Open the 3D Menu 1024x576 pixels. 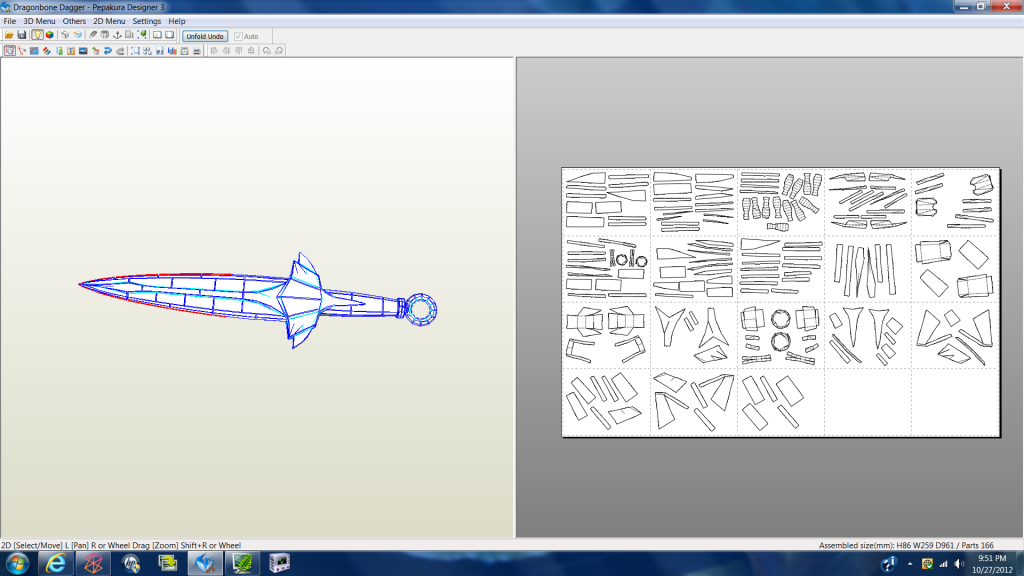point(39,21)
